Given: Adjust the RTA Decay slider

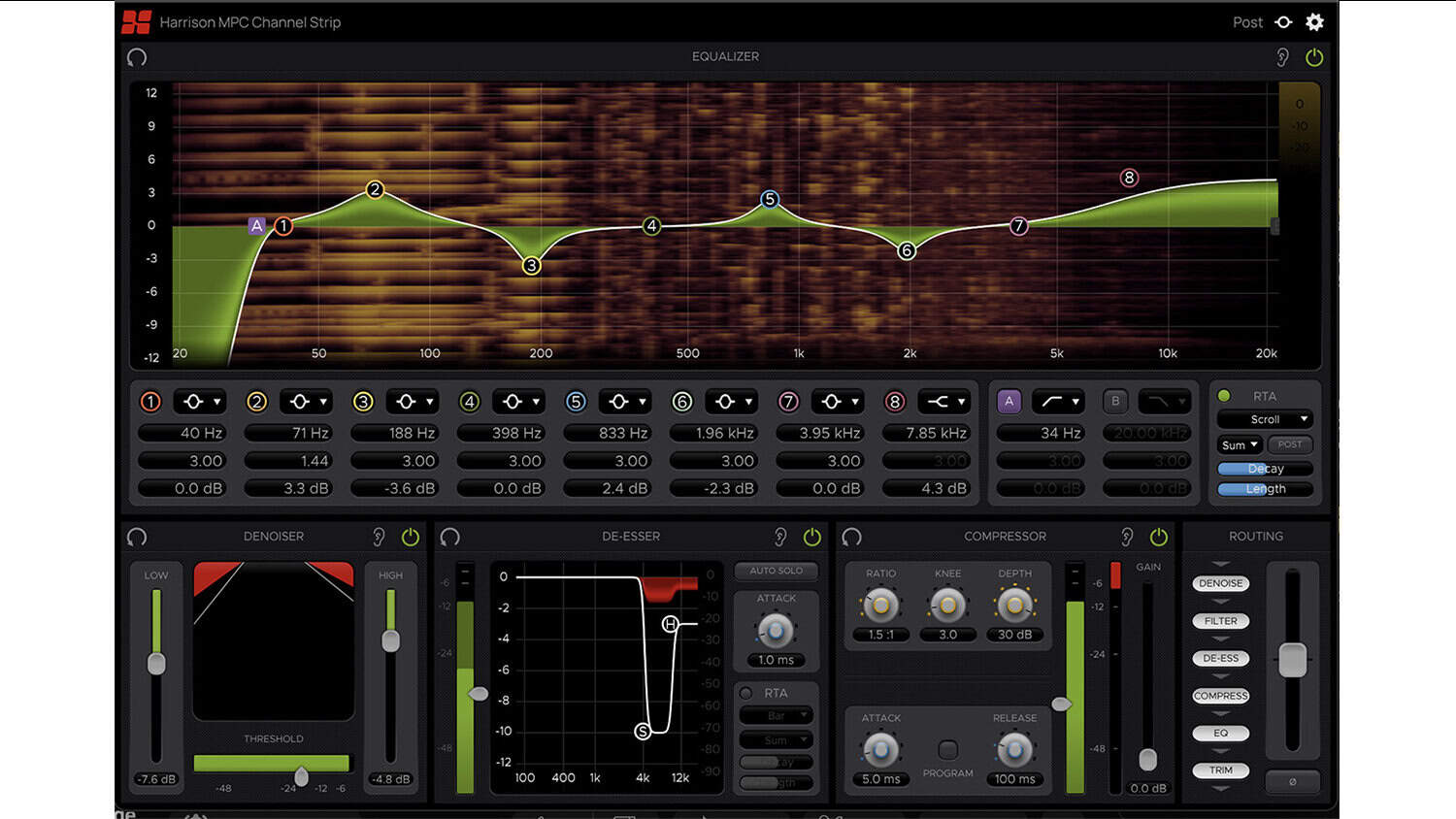Looking at the screenshot, I should coord(1265,468).
